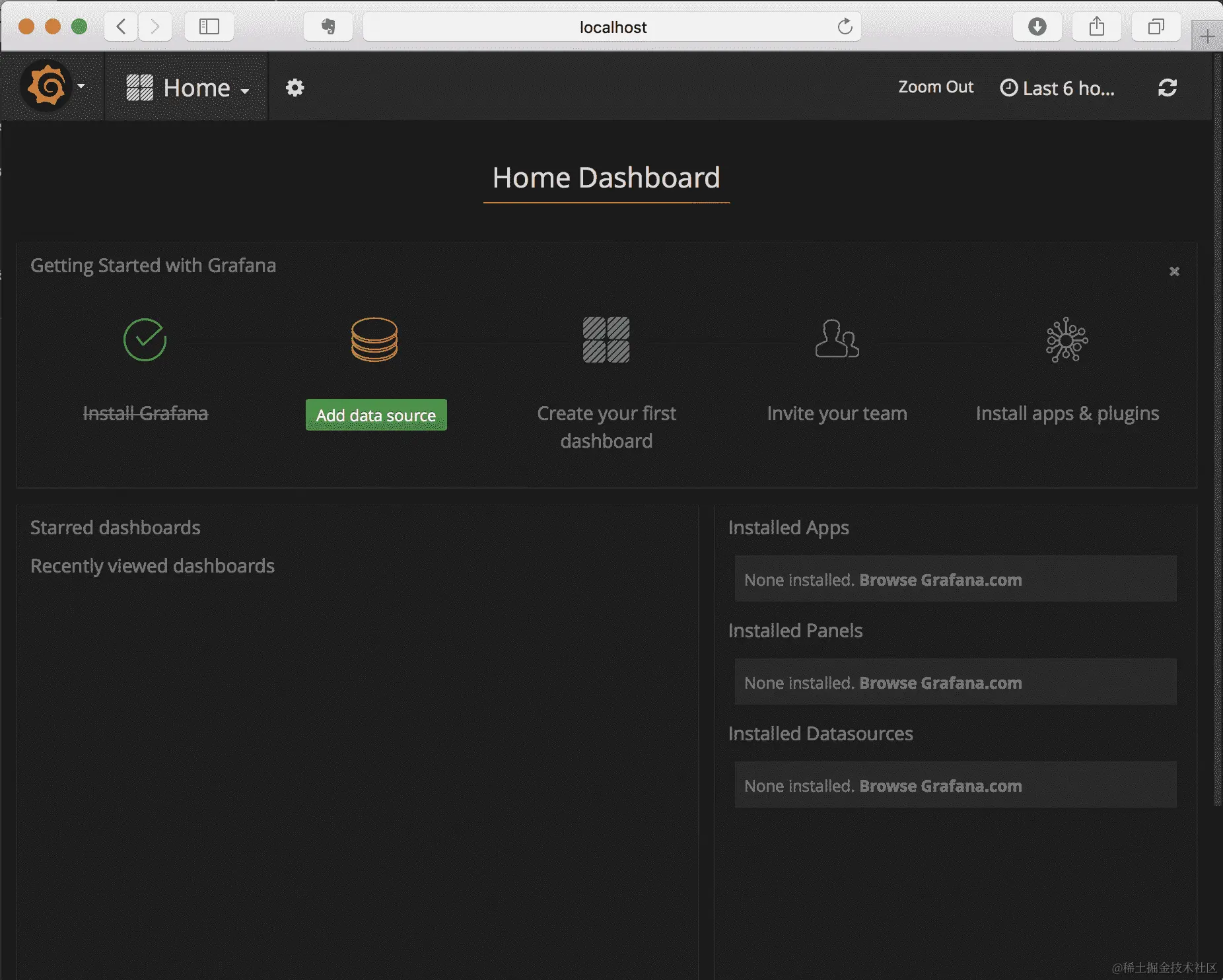Click the localhost address bar
1223x980 pixels.
click(x=612, y=26)
